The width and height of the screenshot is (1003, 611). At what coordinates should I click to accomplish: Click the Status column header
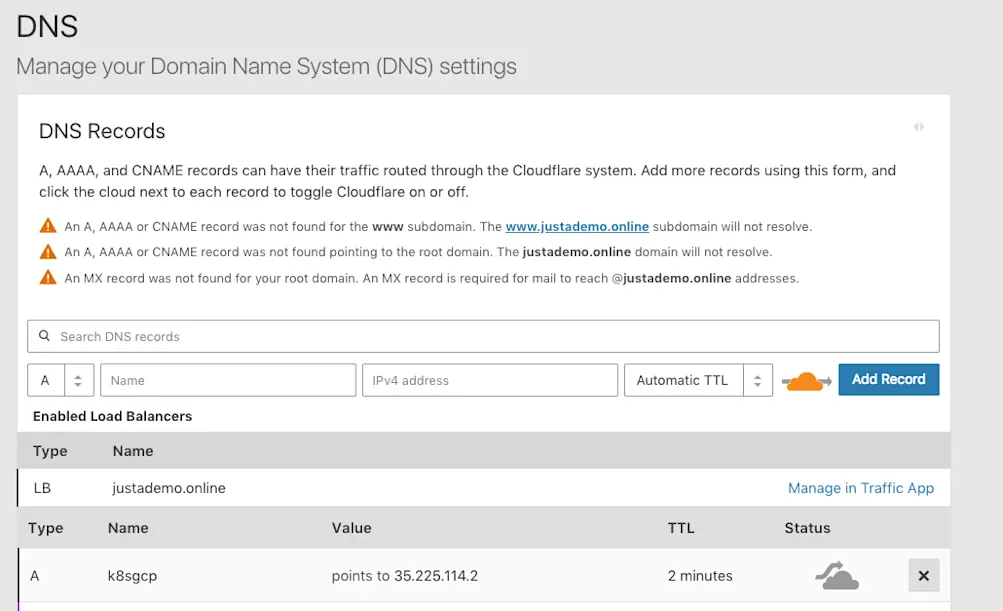pos(807,528)
